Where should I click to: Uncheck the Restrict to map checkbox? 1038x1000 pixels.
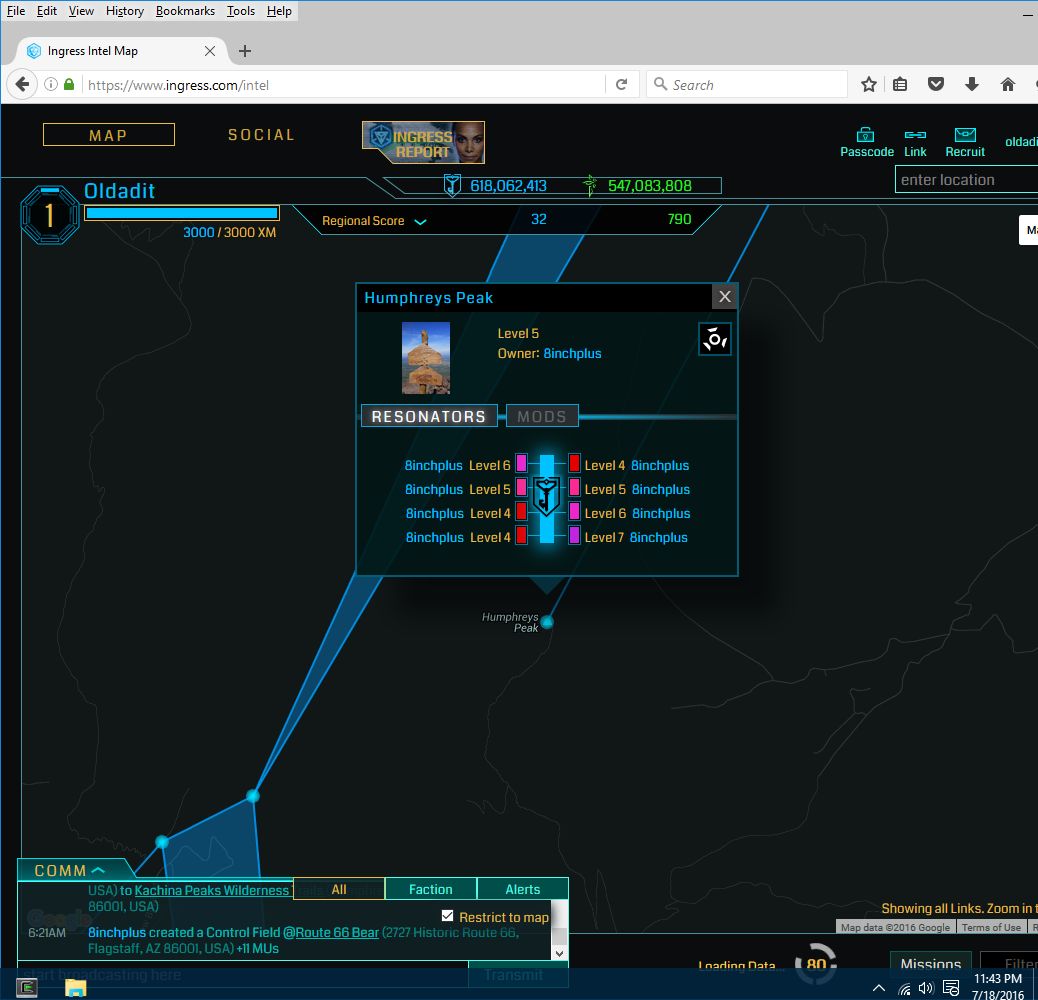coord(447,916)
